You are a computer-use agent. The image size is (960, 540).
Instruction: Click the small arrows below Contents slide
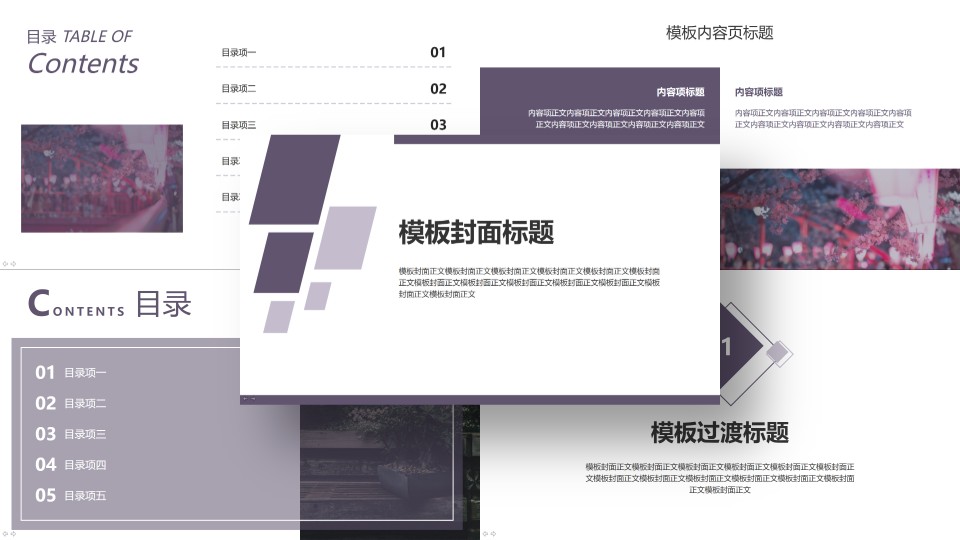click(x=9, y=264)
